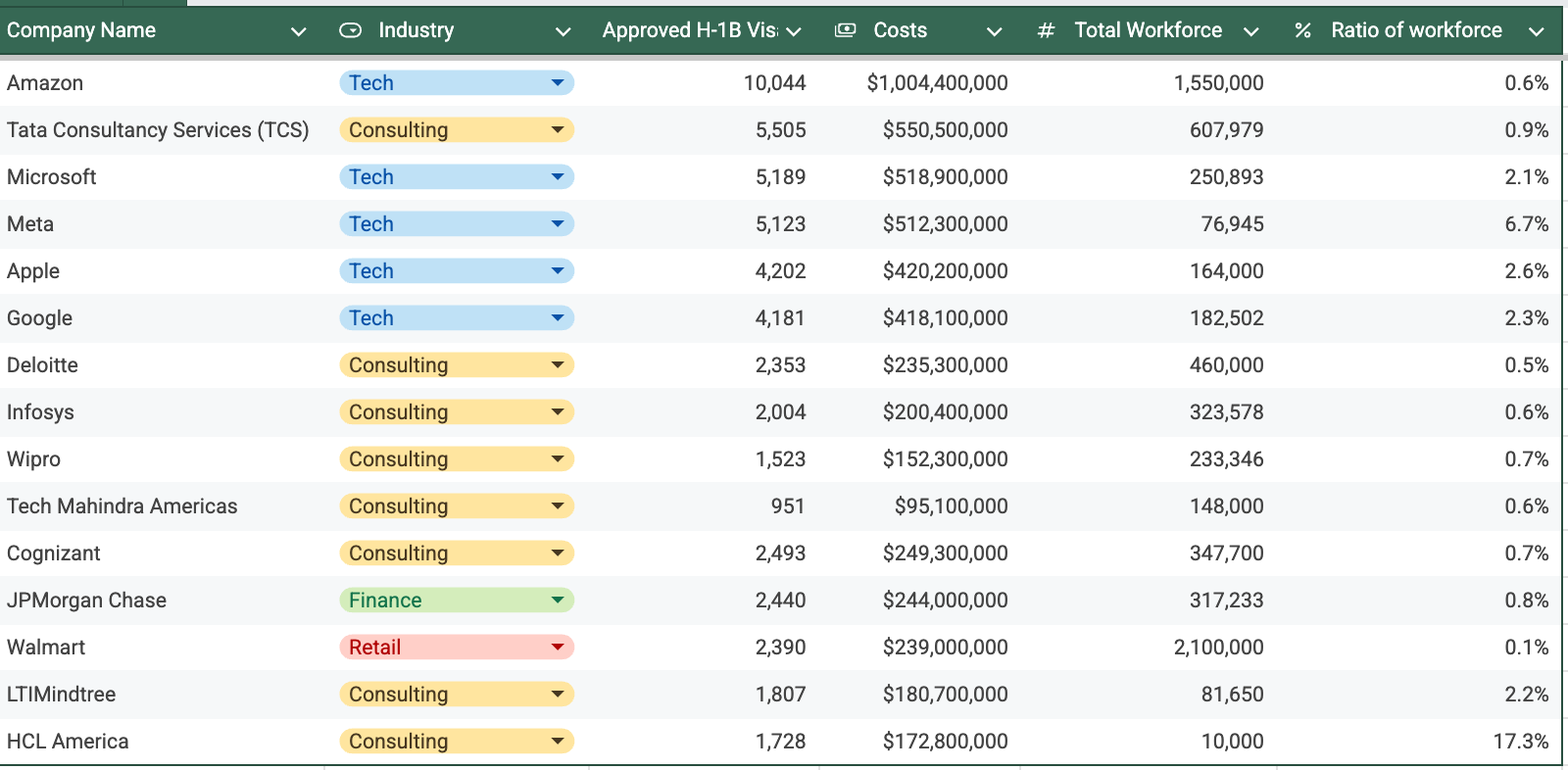Open Costs column header chevron
This screenshot has height=770, width=1568.
[994, 31]
